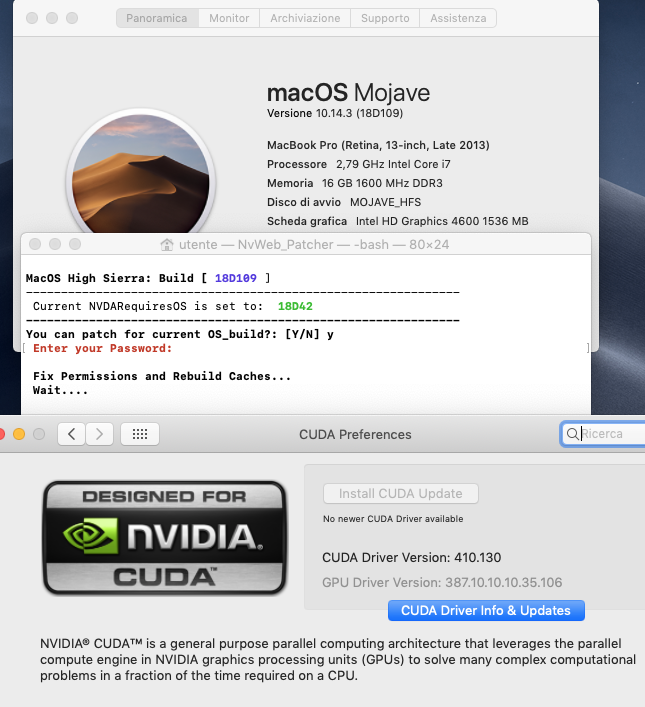Click the Install CUDA Update button

401,493
